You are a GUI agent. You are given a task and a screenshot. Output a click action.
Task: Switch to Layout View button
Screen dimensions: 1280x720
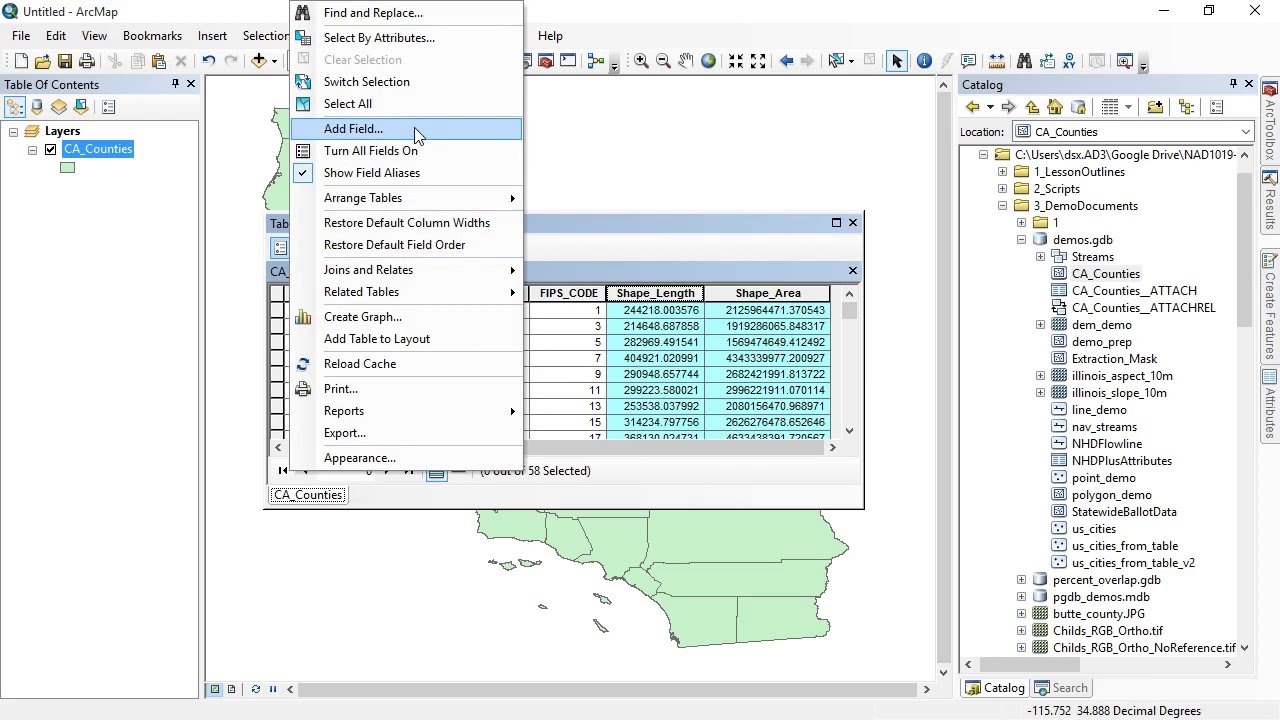pyautogui.click(x=231, y=689)
